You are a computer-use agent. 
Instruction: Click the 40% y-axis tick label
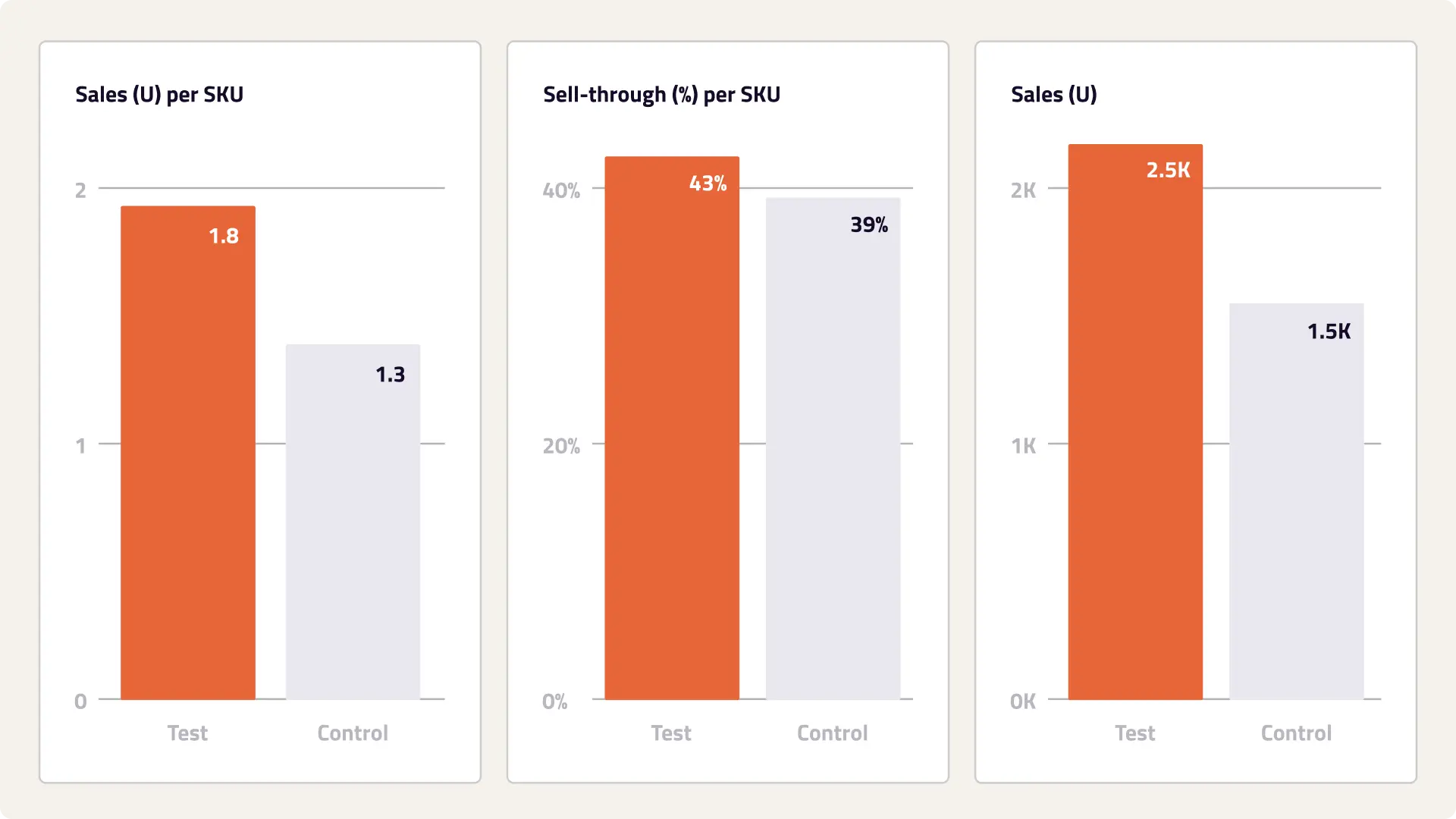coord(561,190)
